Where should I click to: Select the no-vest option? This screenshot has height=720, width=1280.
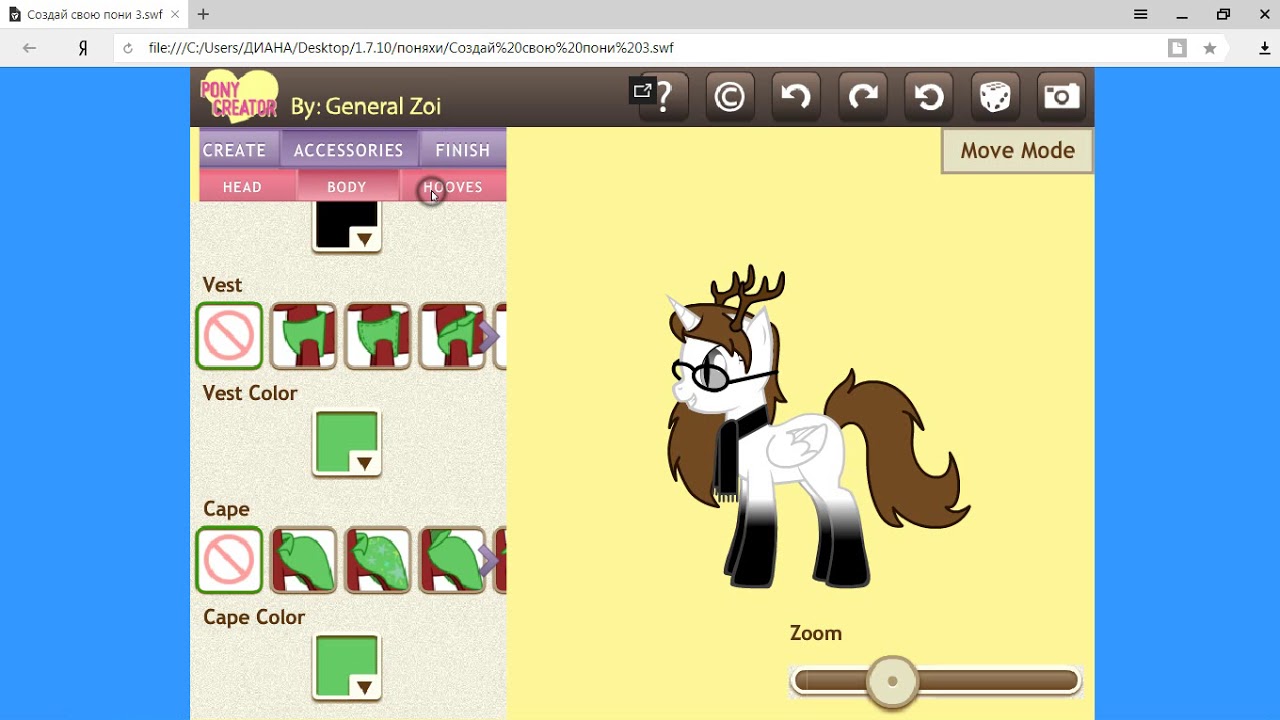229,336
